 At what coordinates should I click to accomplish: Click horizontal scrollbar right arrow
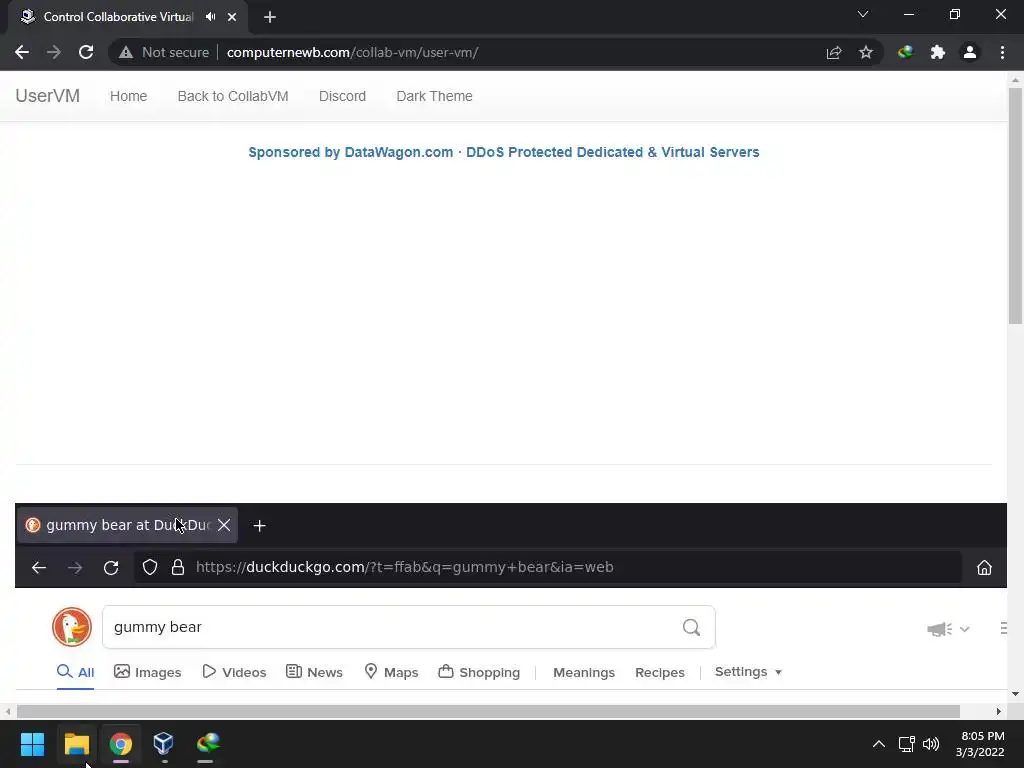click(999, 711)
